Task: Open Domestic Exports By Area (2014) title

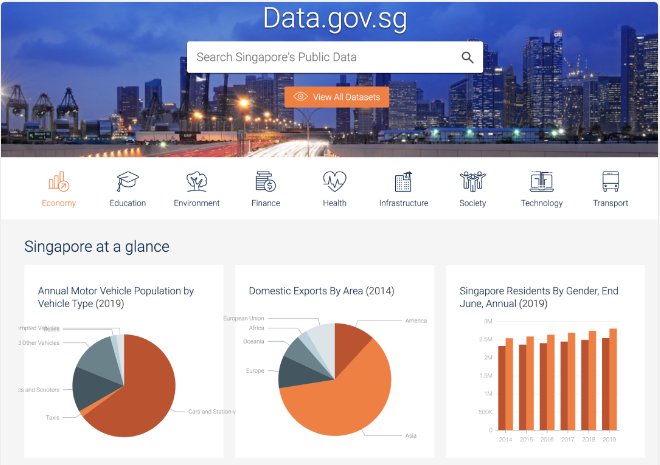Action: click(322, 291)
